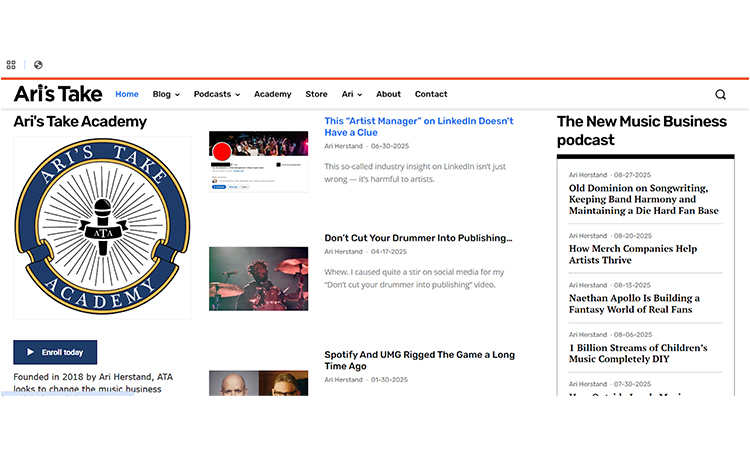Click the 08-06-2025 podcast date

coord(633,335)
